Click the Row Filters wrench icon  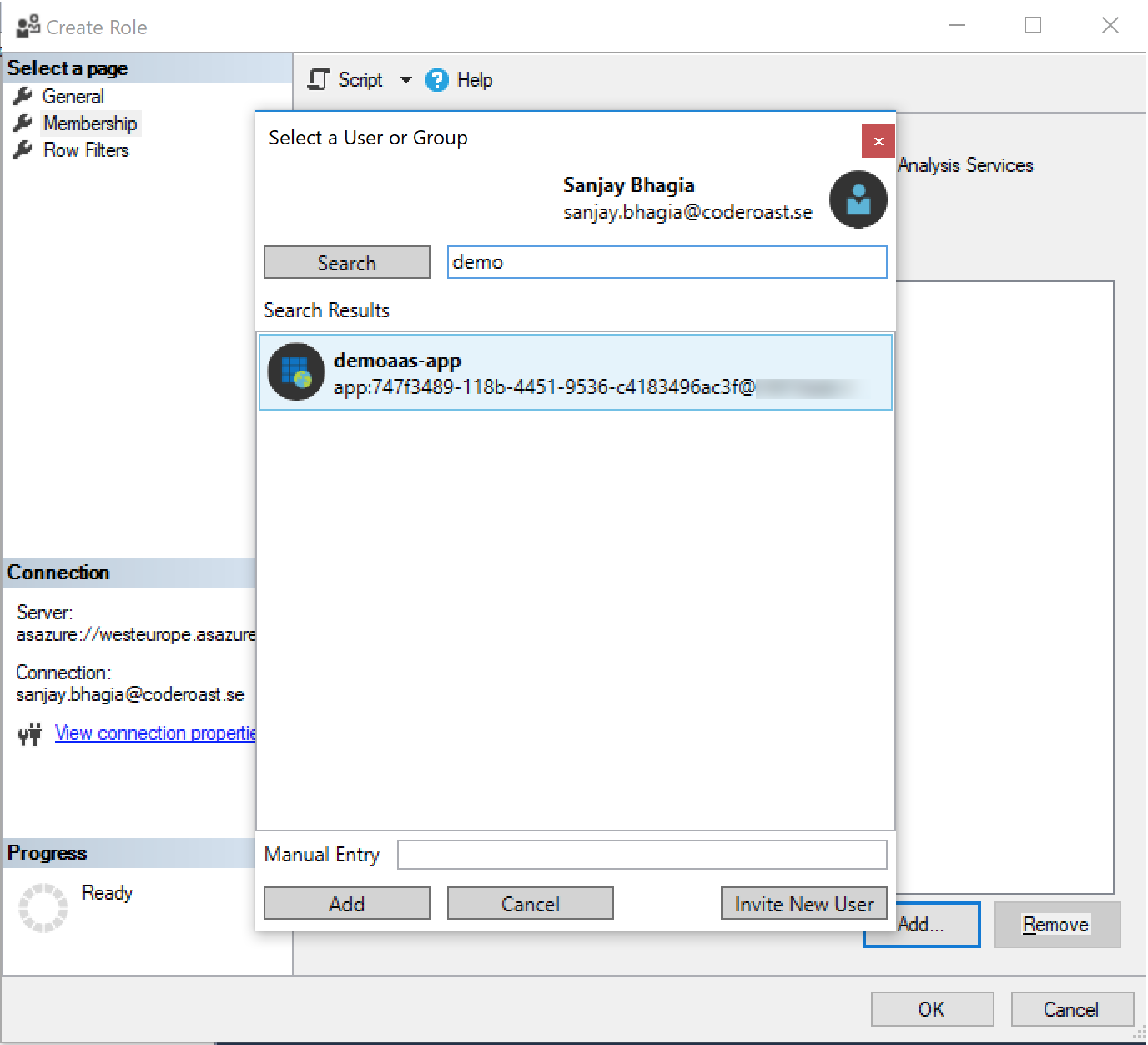(23, 150)
